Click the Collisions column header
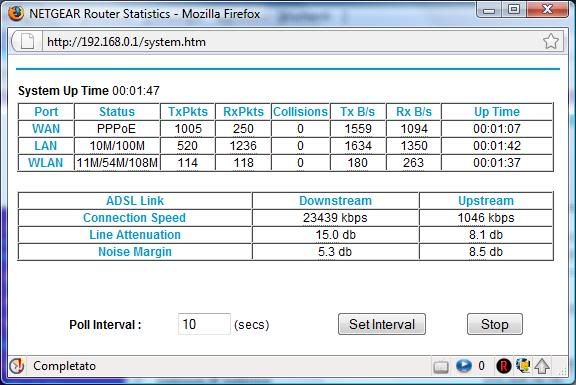The image size is (576, 385). (x=300, y=112)
